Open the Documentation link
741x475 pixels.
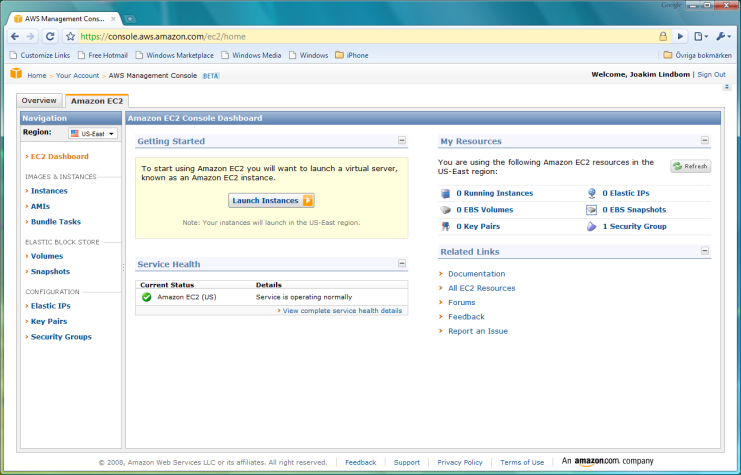pyautogui.click(x=476, y=274)
